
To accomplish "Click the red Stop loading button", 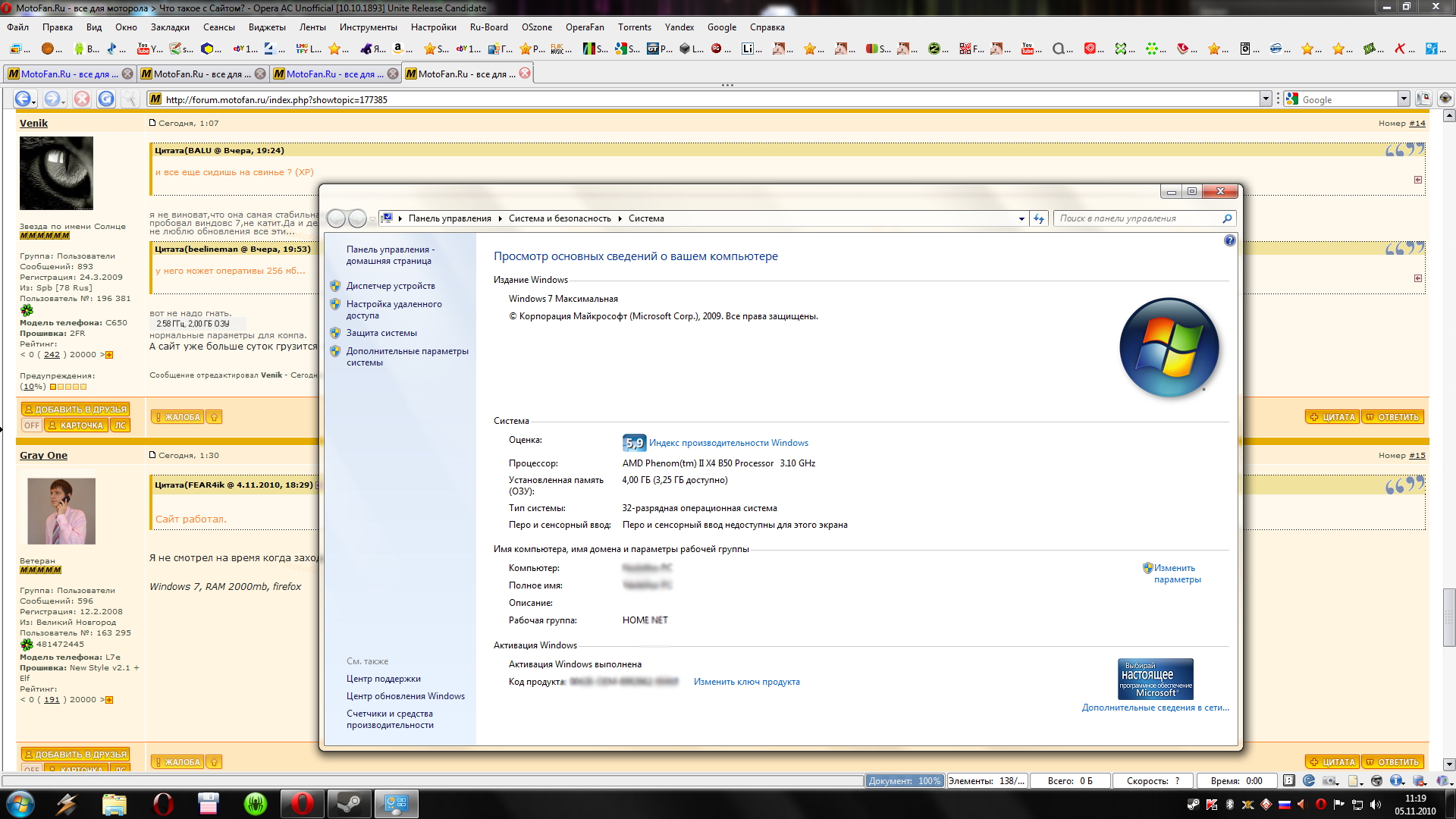I will coord(82,99).
